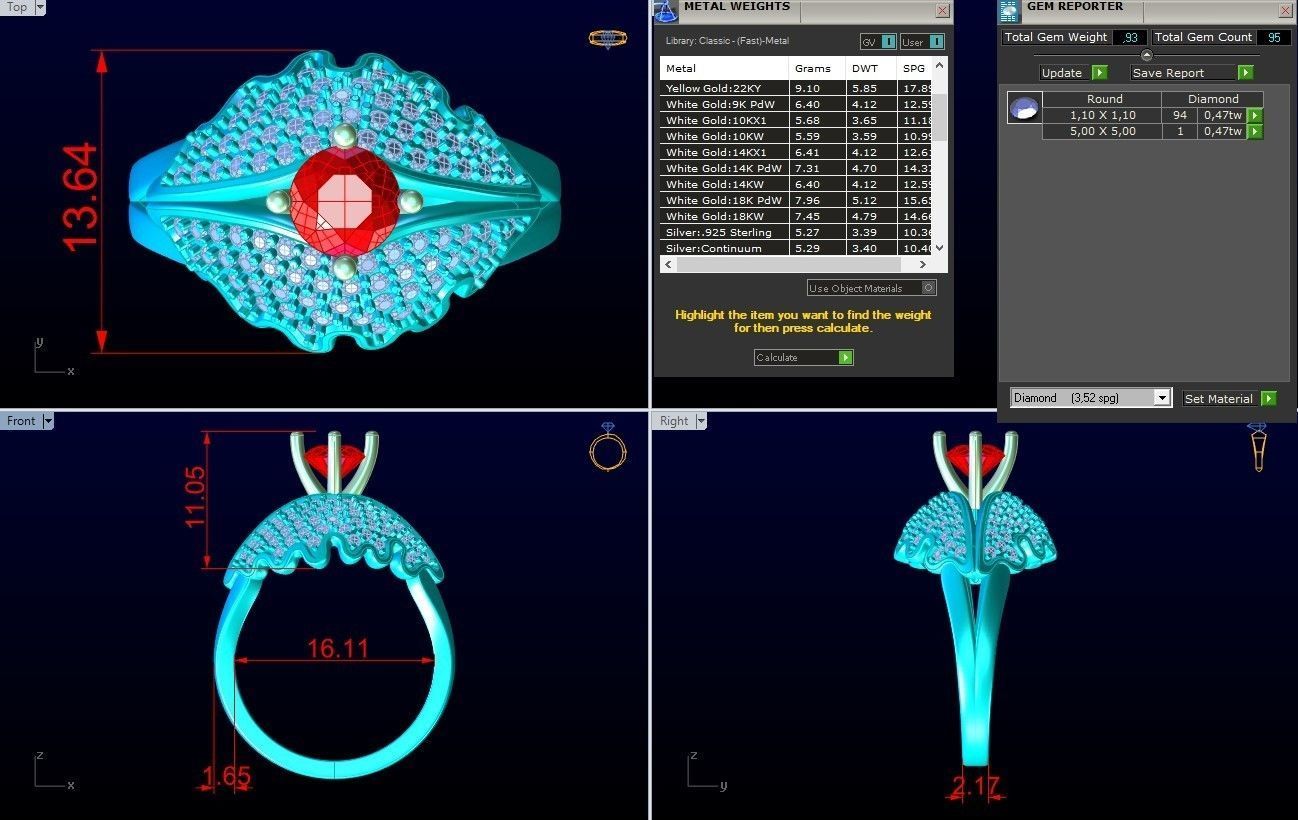Toggle Use Object Materials option

click(x=872, y=288)
